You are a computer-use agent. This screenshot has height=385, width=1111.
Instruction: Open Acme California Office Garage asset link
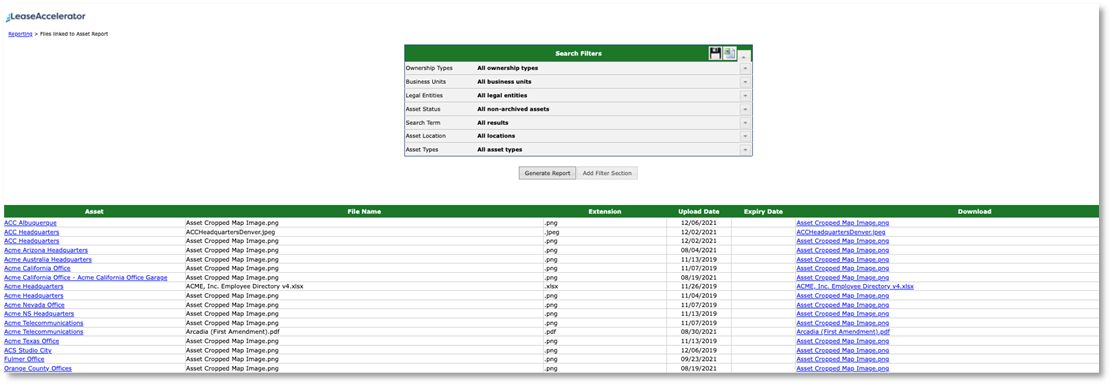point(86,277)
